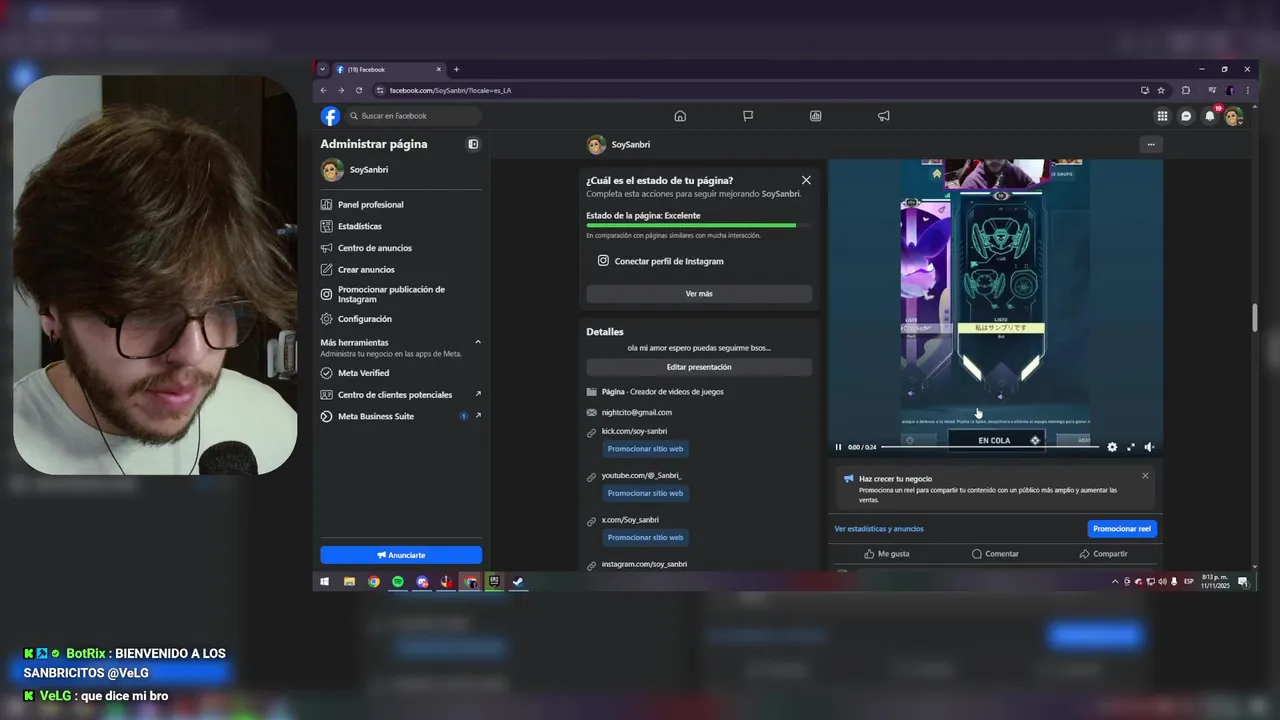This screenshot has width=1280, height=720.
Task: Open Centro de anuncios
Action: (x=401, y=248)
